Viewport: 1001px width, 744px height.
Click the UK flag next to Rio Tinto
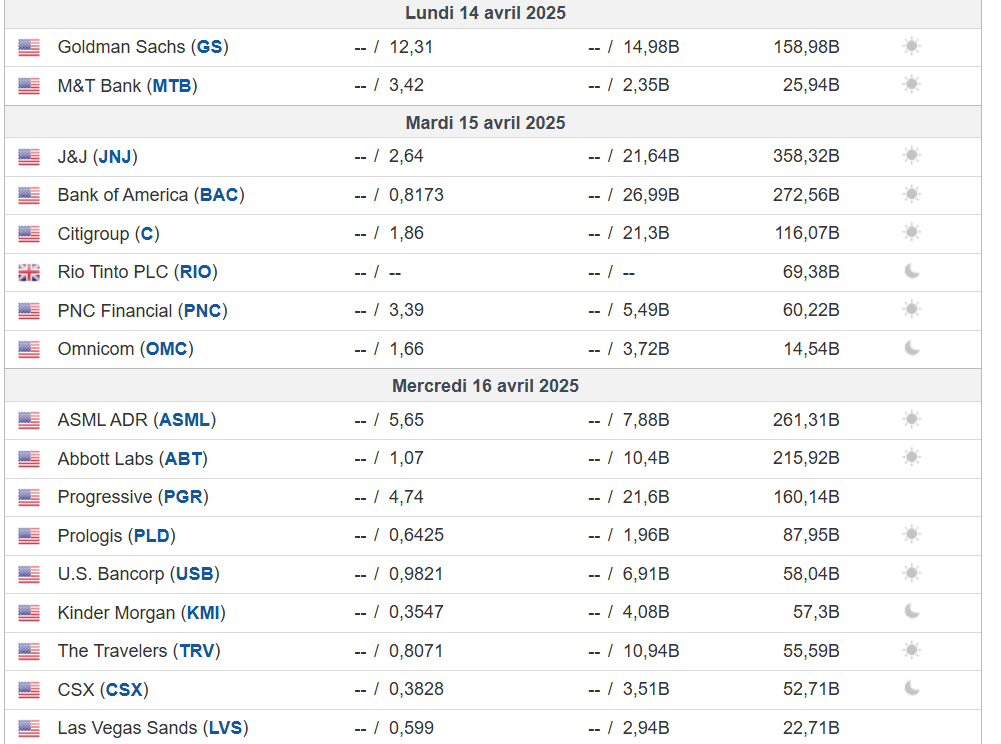29,272
